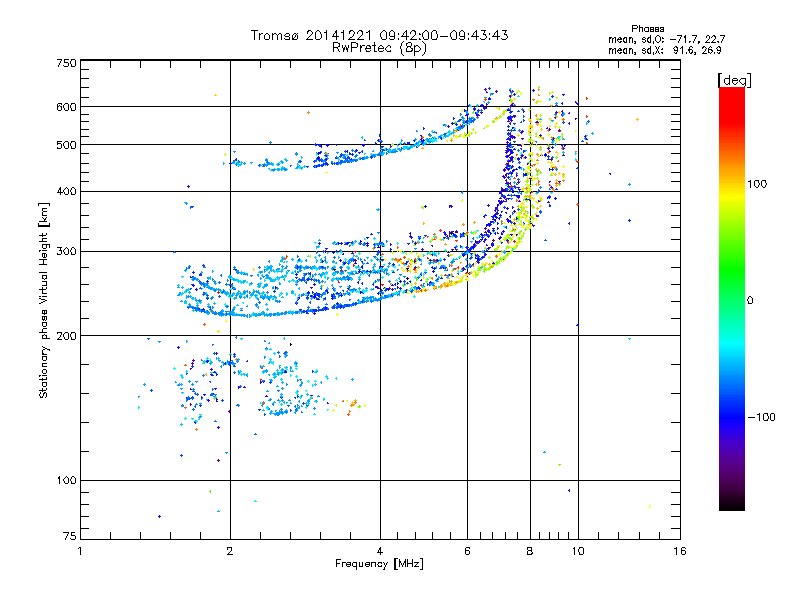Viewport: 800px width, 600px height.
Task: Click x-axis tick label '10'
Action: point(578,551)
